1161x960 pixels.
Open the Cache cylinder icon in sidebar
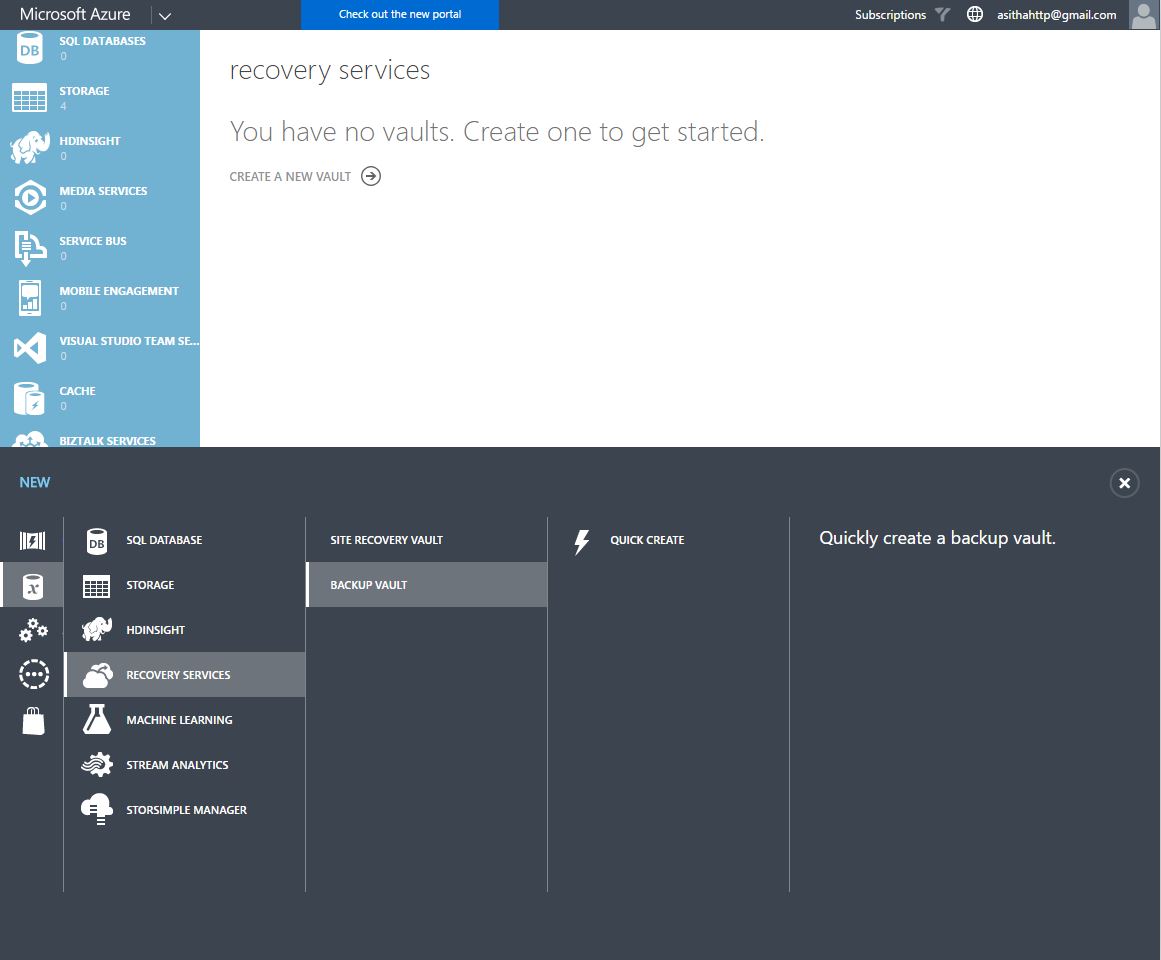coord(30,398)
